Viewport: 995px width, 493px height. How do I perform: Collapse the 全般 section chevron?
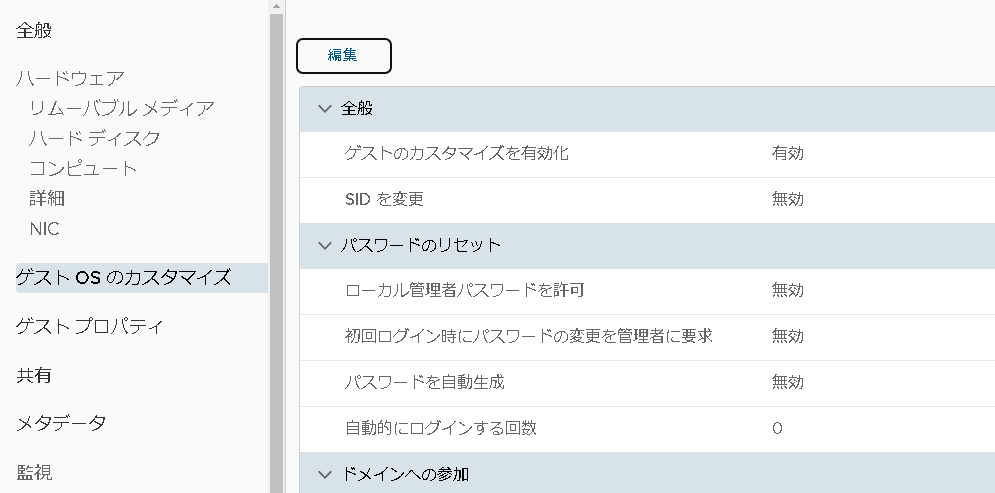click(325, 108)
